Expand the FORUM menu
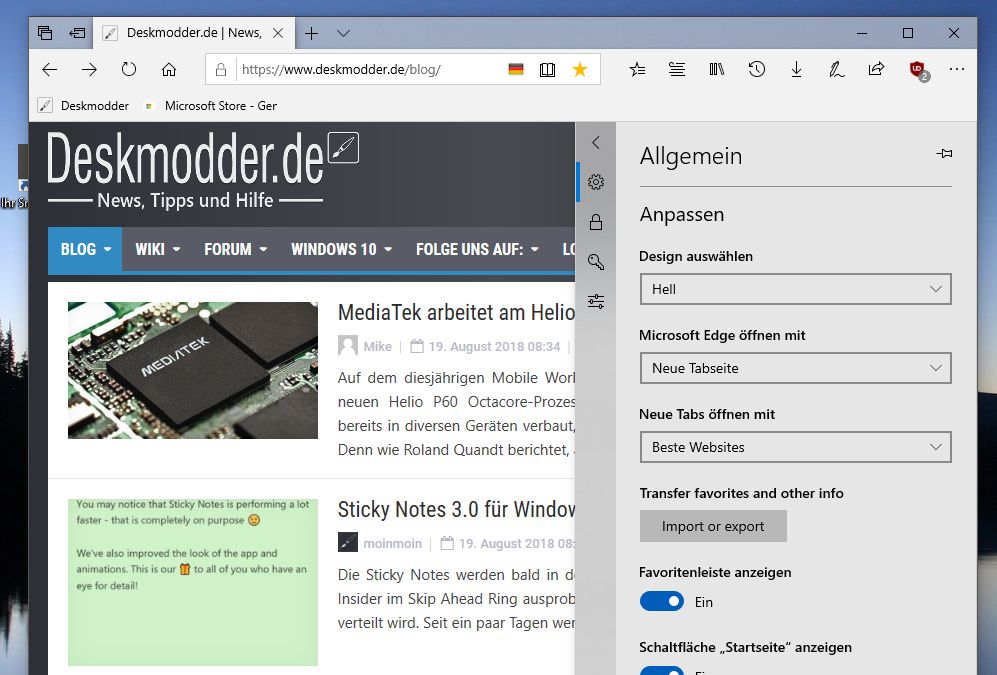Viewport: 997px width, 675px height. pos(235,249)
